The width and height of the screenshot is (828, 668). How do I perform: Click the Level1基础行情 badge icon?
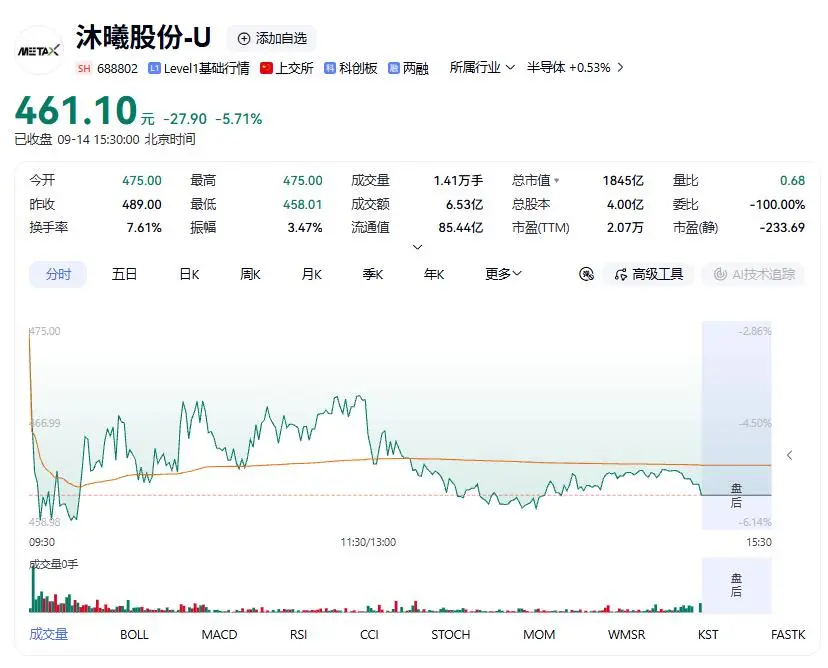coord(154,68)
